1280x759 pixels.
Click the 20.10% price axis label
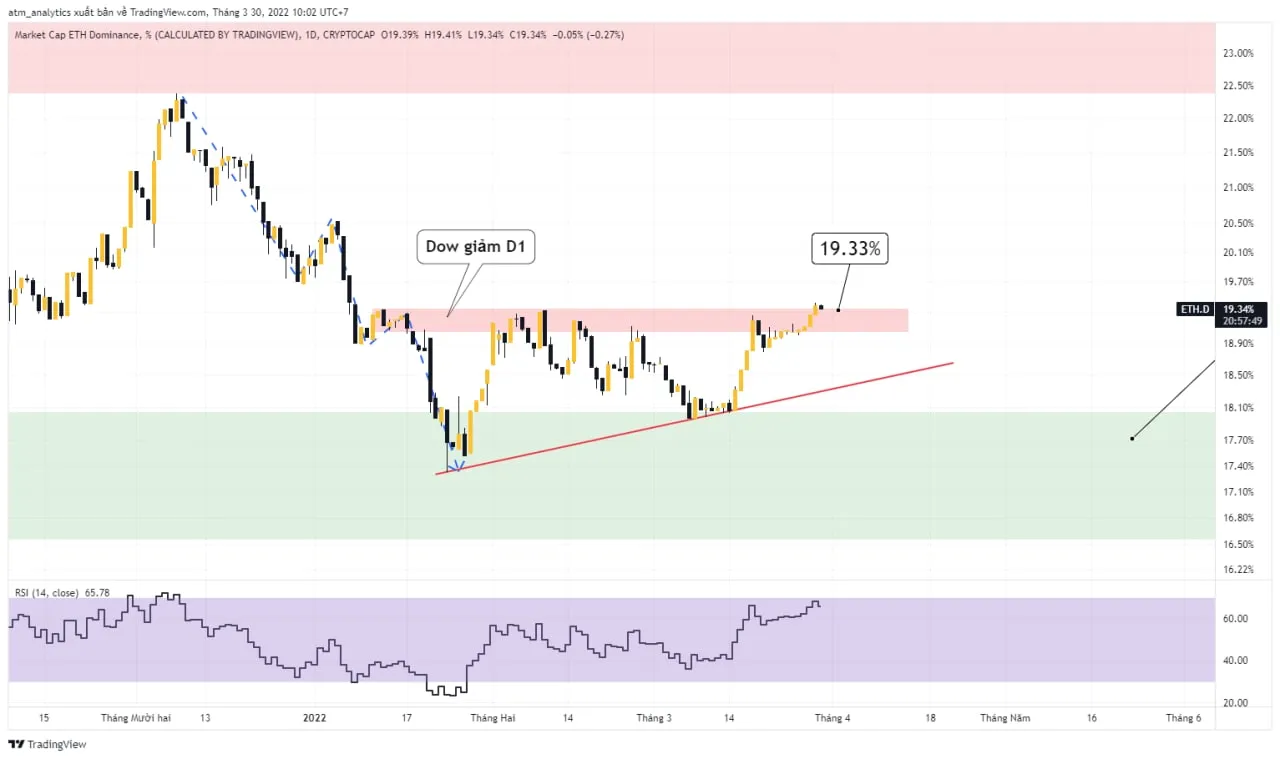[1238, 253]
